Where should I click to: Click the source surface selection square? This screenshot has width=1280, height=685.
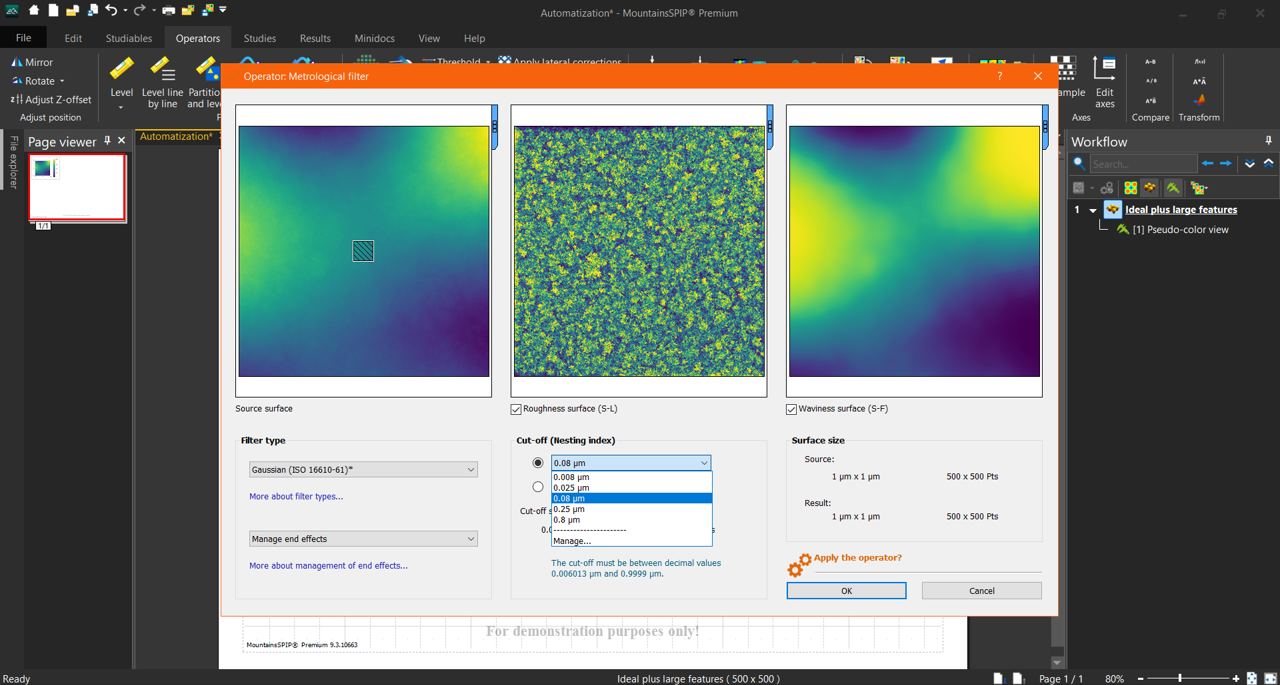(x=363, y=251)
